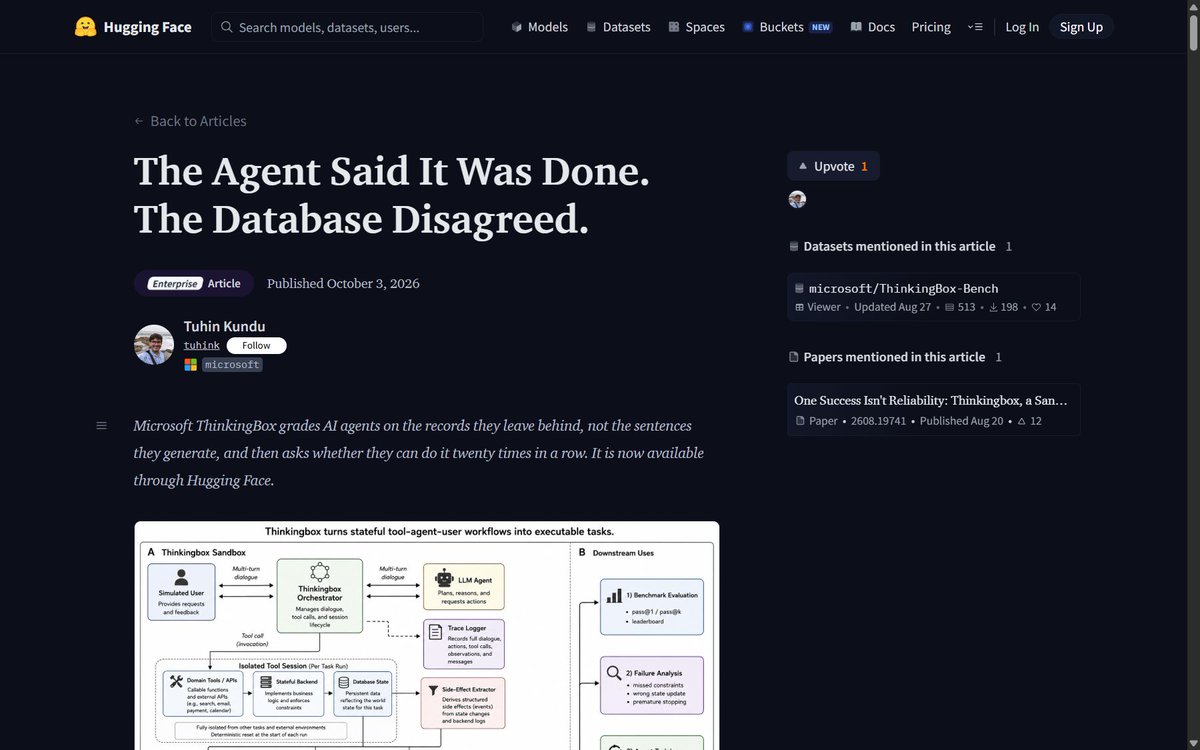This screenshot has width=1200, height=750.
Task: Click the Enterprise Article badge
Action: coord(194,283)
